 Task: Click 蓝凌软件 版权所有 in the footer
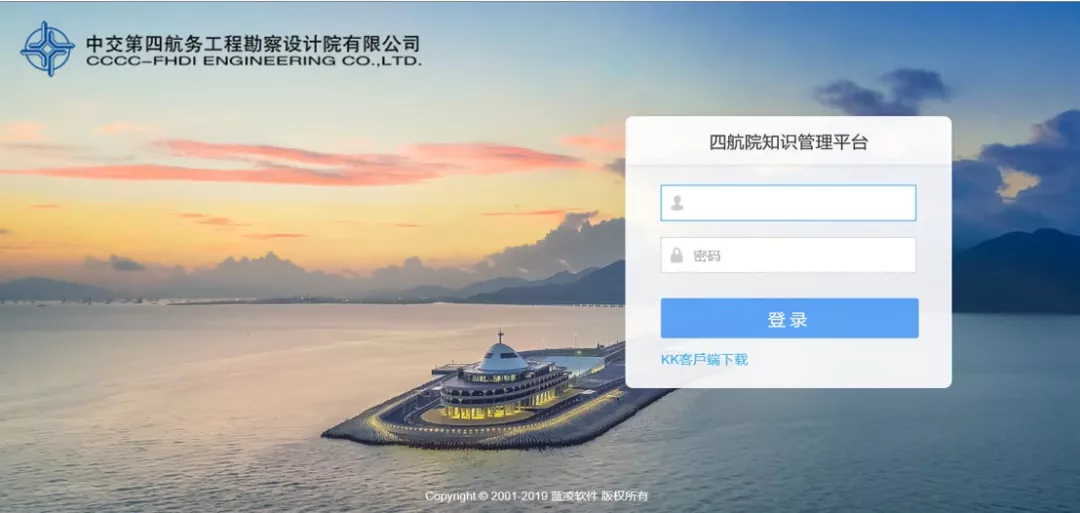pos(599,496)
